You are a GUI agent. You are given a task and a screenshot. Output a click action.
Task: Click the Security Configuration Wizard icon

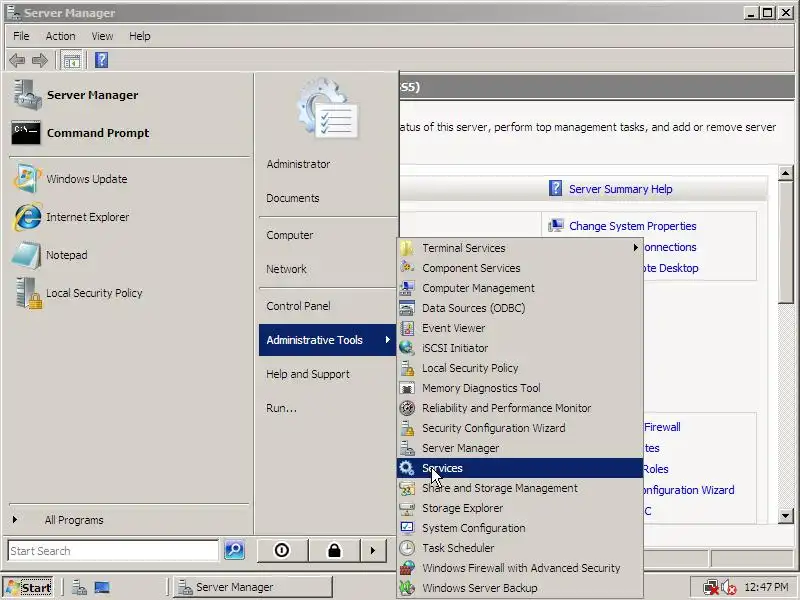(407, 428)
